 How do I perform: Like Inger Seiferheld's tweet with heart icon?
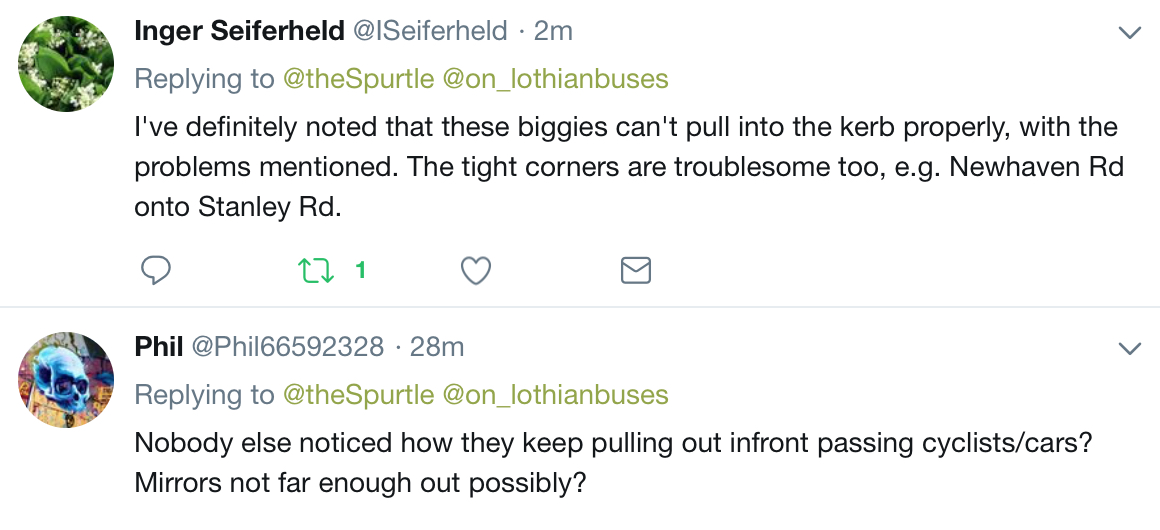476,271
